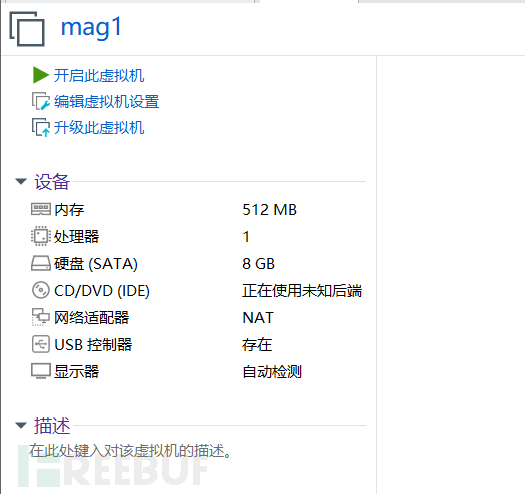Click the display (显示器) monitor icon
525x494 pixels.
(41, 371)
